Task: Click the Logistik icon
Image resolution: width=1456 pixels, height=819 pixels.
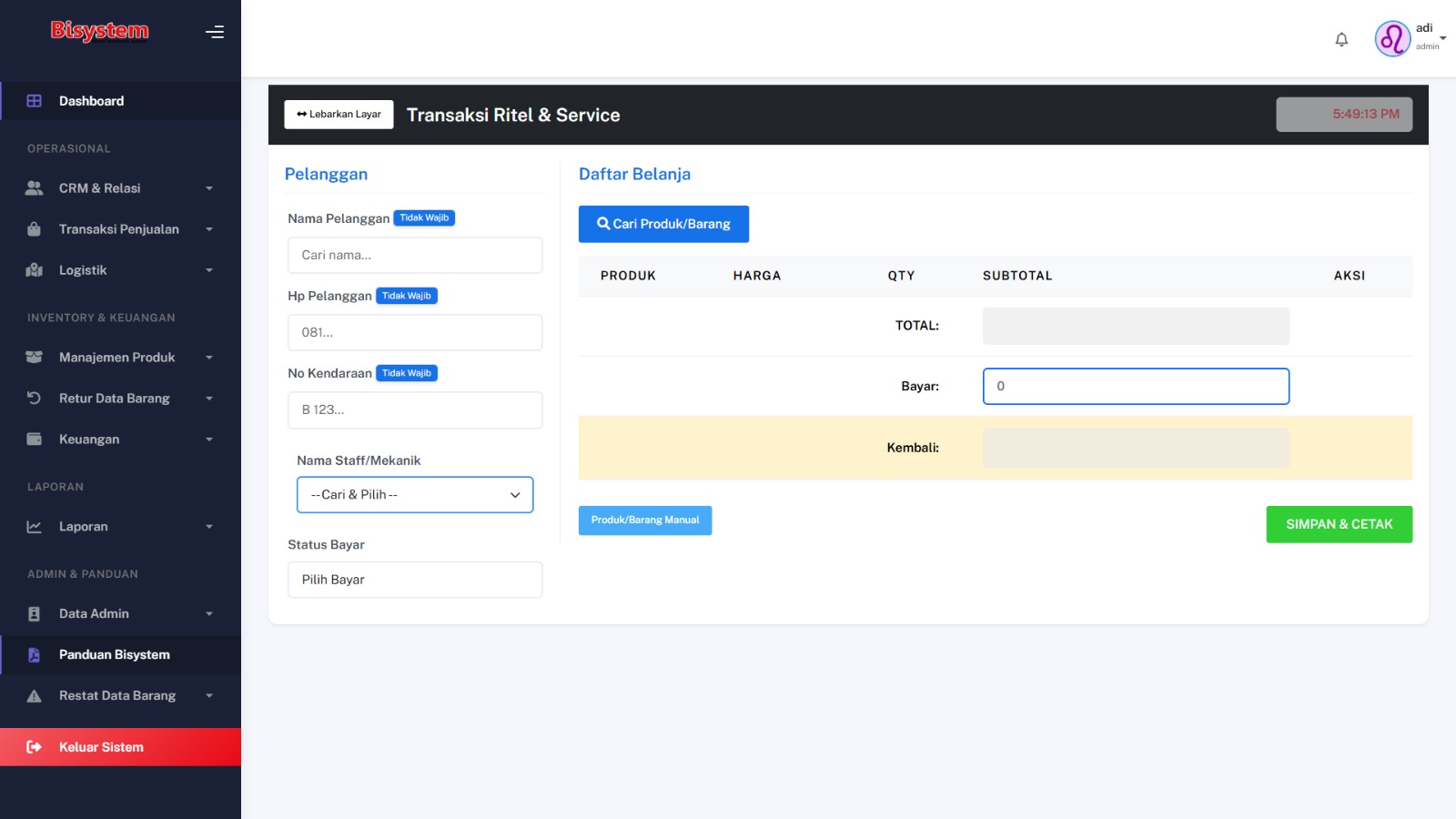Action: pyautogui.click(x=35, y=270)
